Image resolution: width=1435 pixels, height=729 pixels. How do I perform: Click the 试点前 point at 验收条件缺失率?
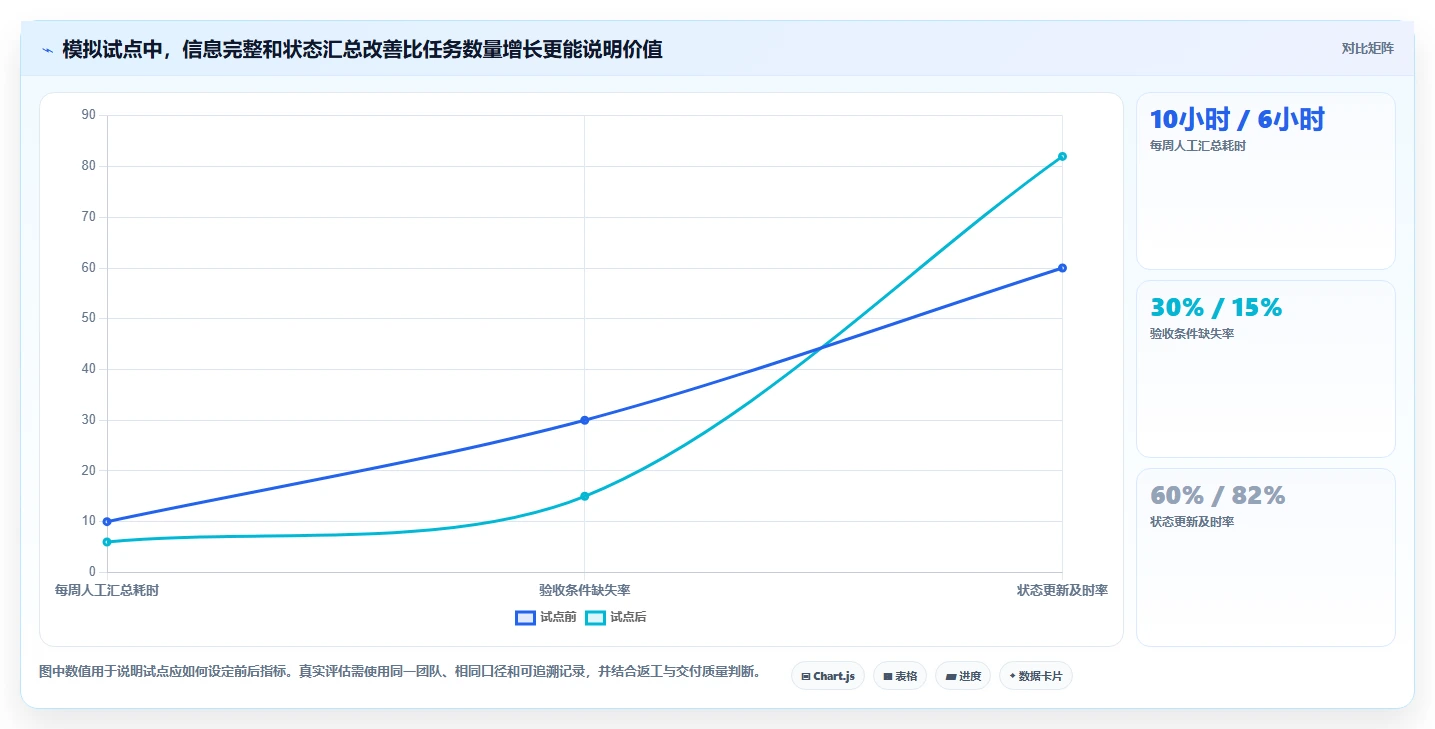coord(585,420)
